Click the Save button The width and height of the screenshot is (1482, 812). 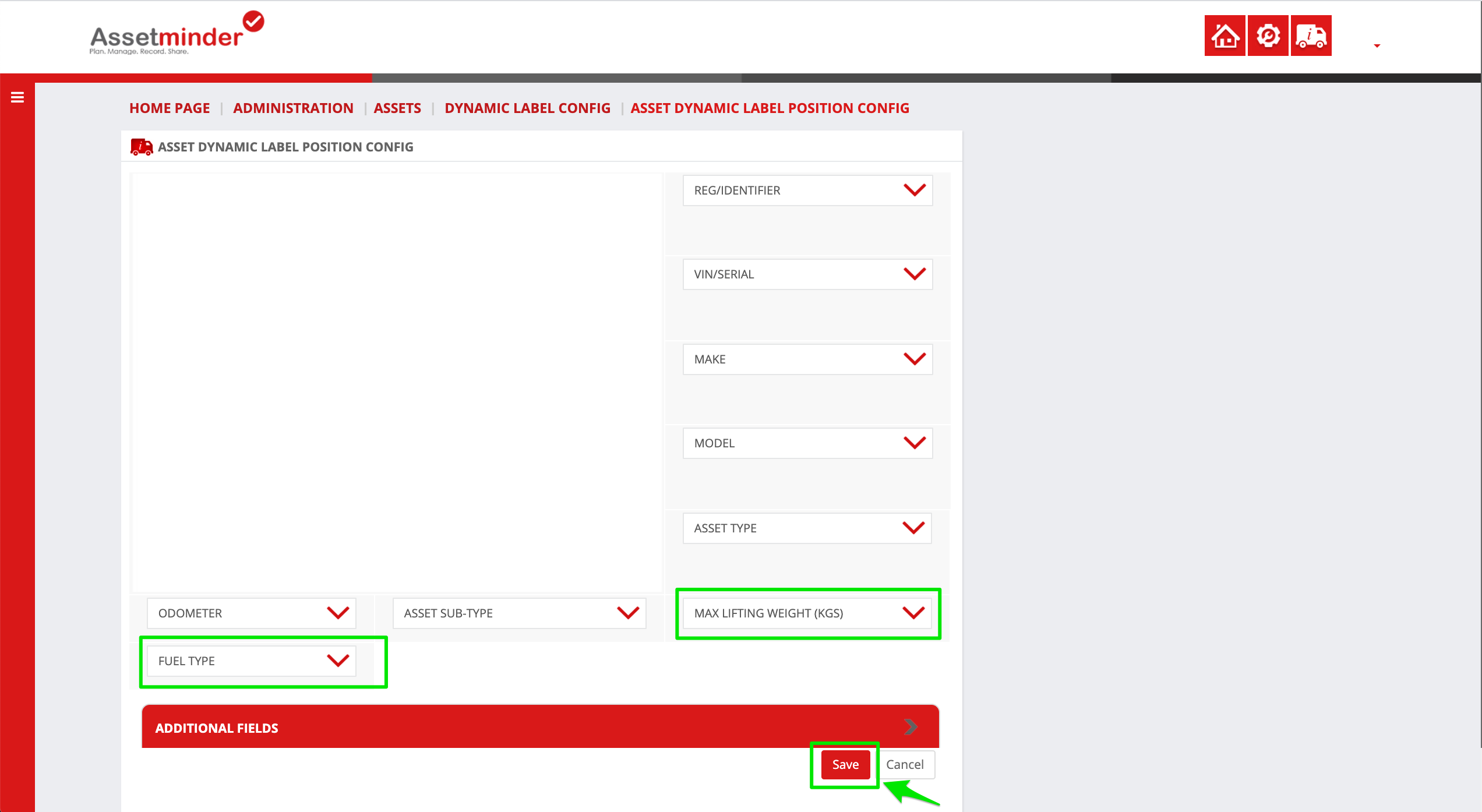(x=845, y=765)
